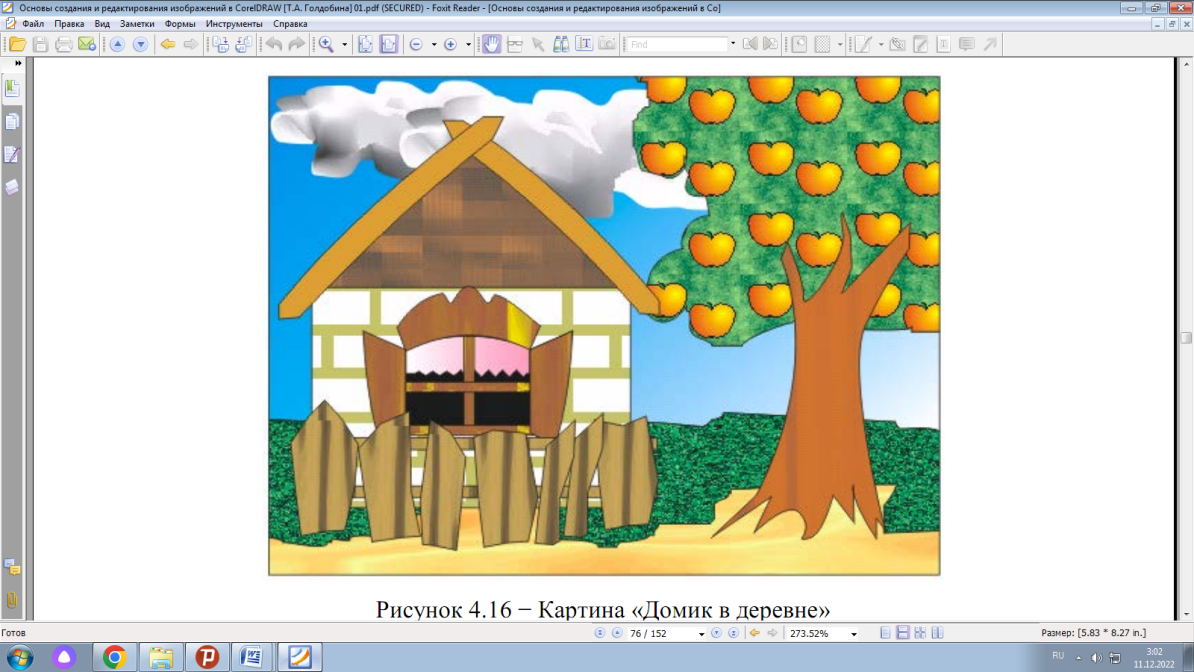Jump to first page in the status bar
Image resolution: width=1194 pixels, height=672 pixels.
tap(600, 633)
